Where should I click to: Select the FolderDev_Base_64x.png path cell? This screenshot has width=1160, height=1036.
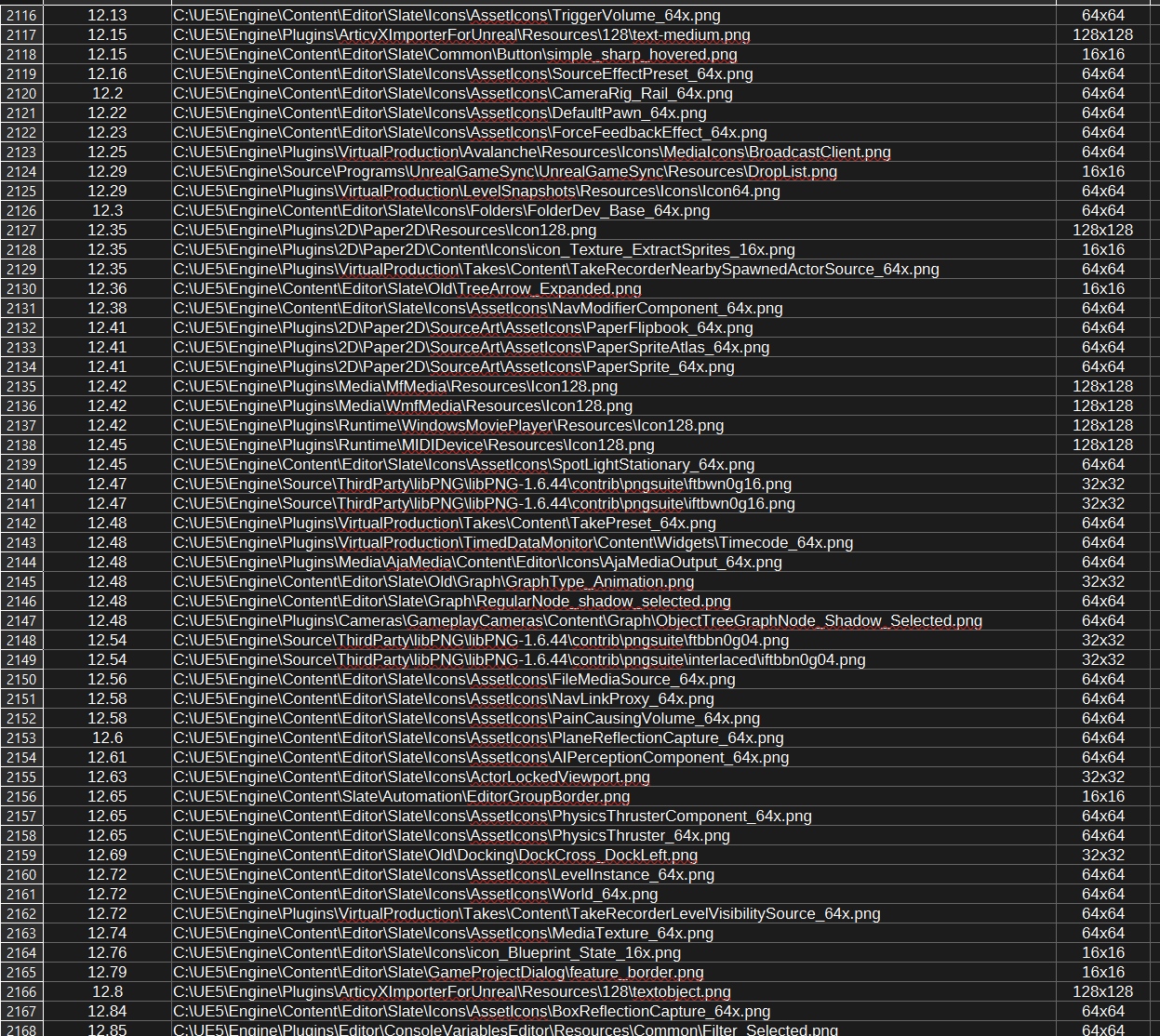(441, 210)
